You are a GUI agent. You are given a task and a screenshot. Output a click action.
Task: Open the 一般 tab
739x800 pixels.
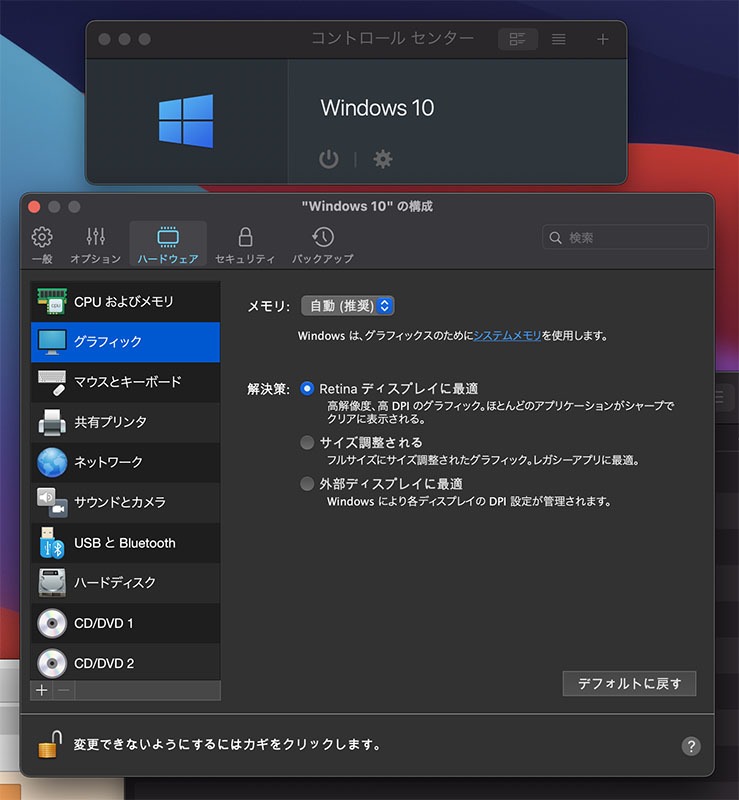click(42, 245)
